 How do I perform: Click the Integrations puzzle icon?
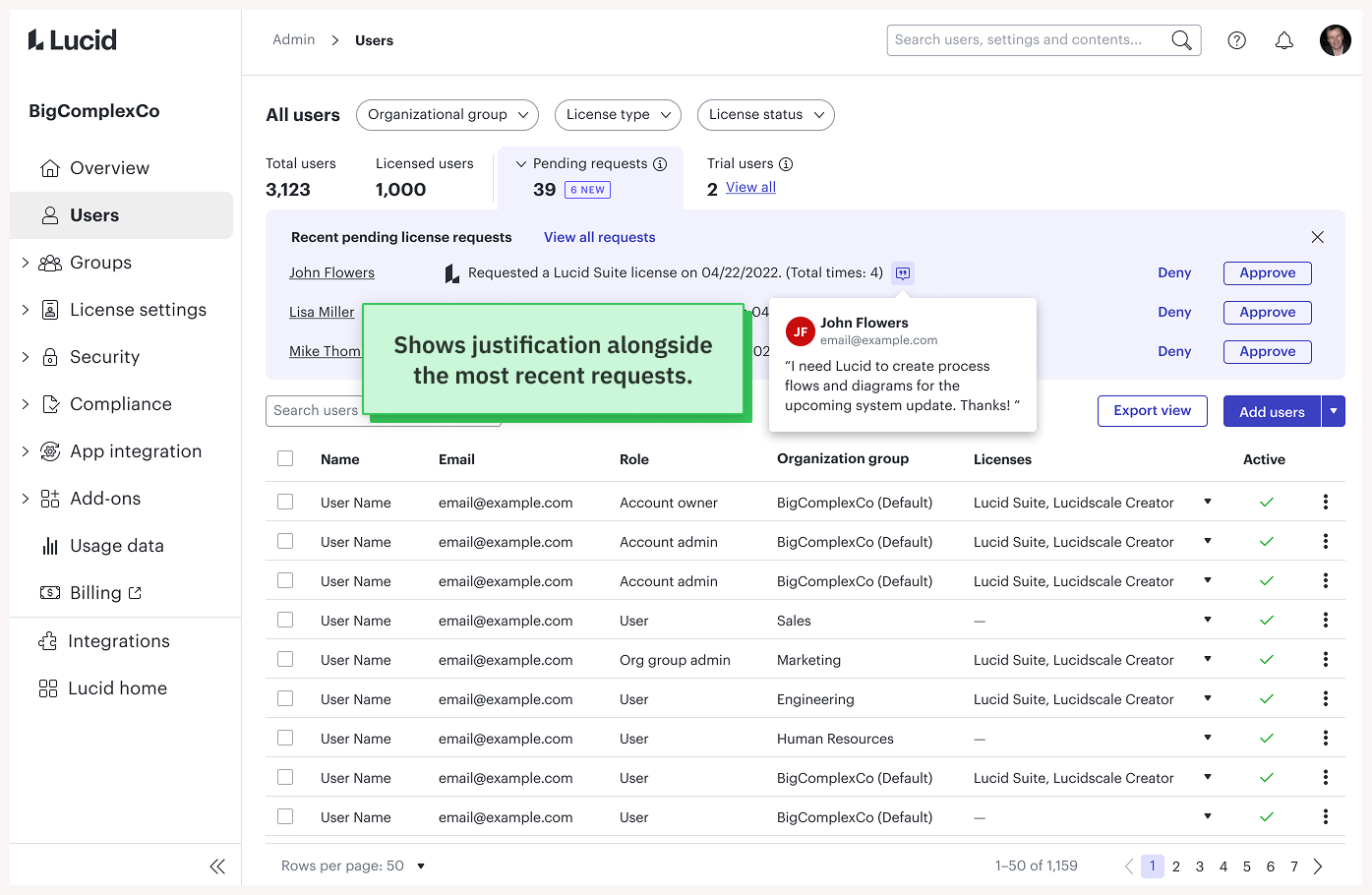48,641
